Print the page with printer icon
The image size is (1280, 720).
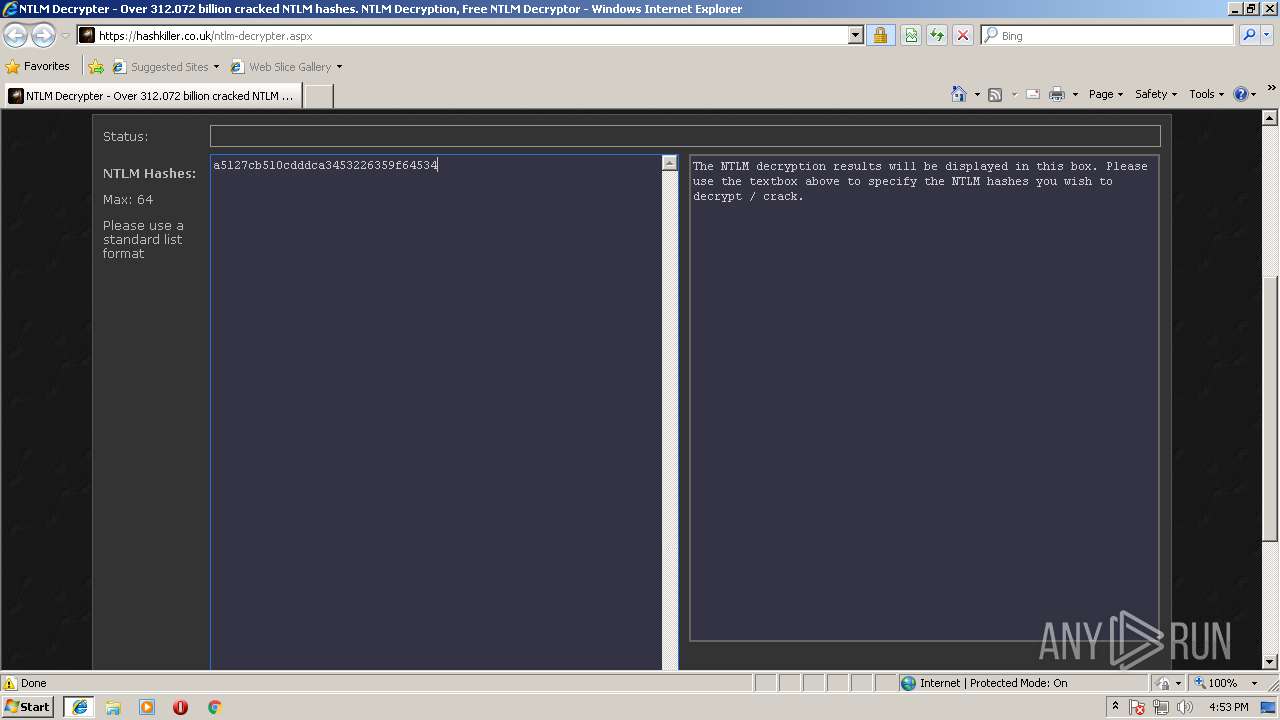point(1057,94)
